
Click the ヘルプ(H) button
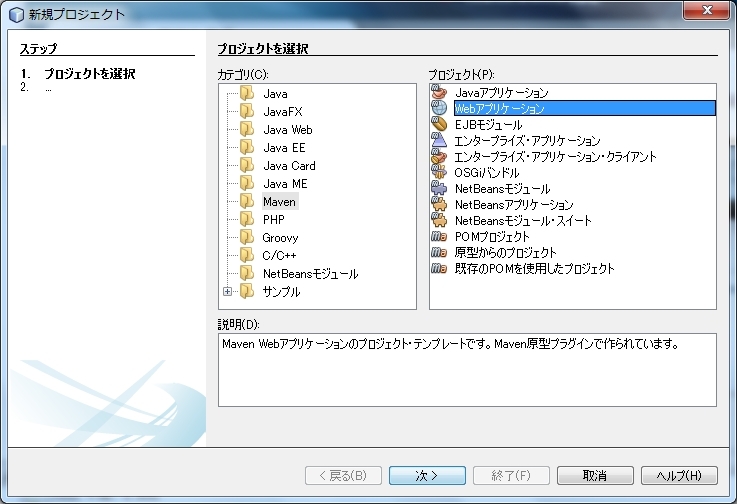tap(679, 475)
